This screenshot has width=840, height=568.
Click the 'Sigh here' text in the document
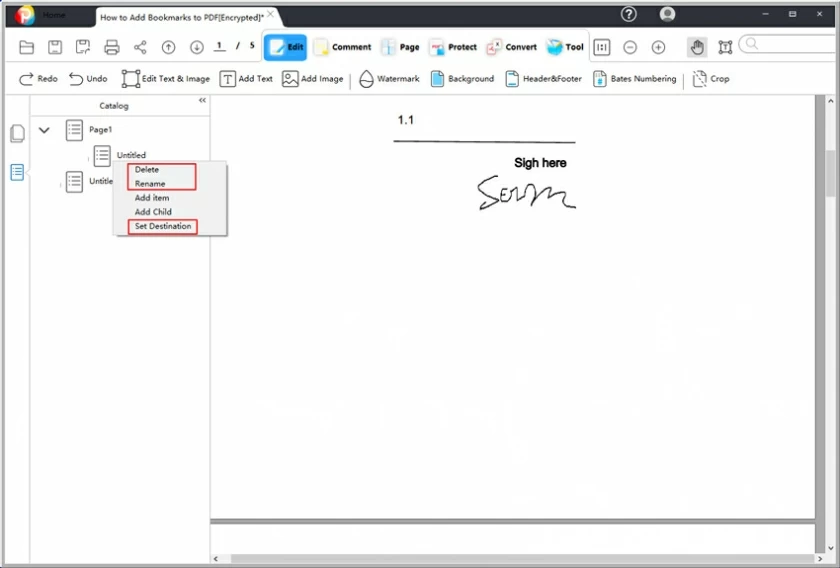point(540,163)
